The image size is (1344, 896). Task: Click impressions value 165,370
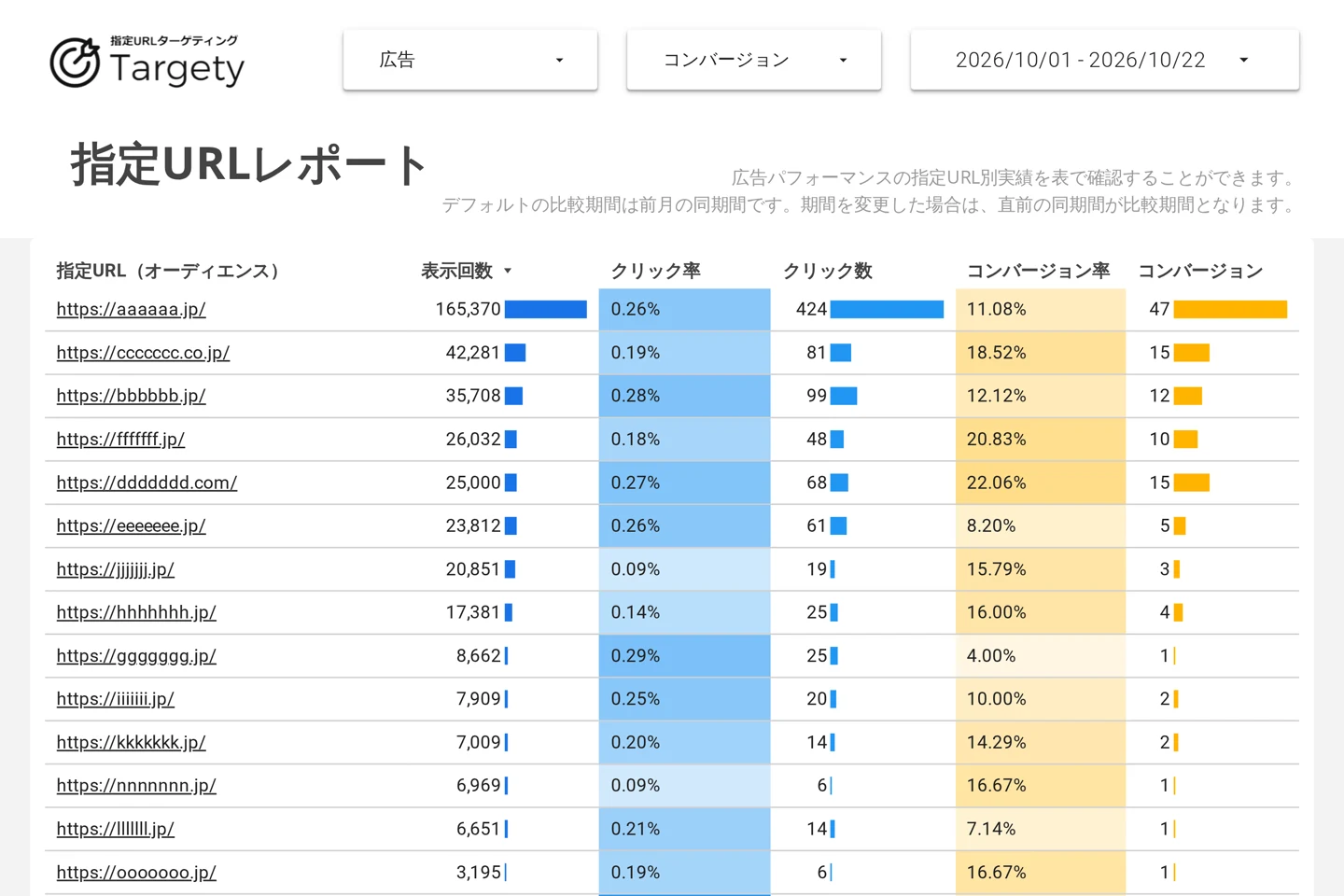(469, 309)
